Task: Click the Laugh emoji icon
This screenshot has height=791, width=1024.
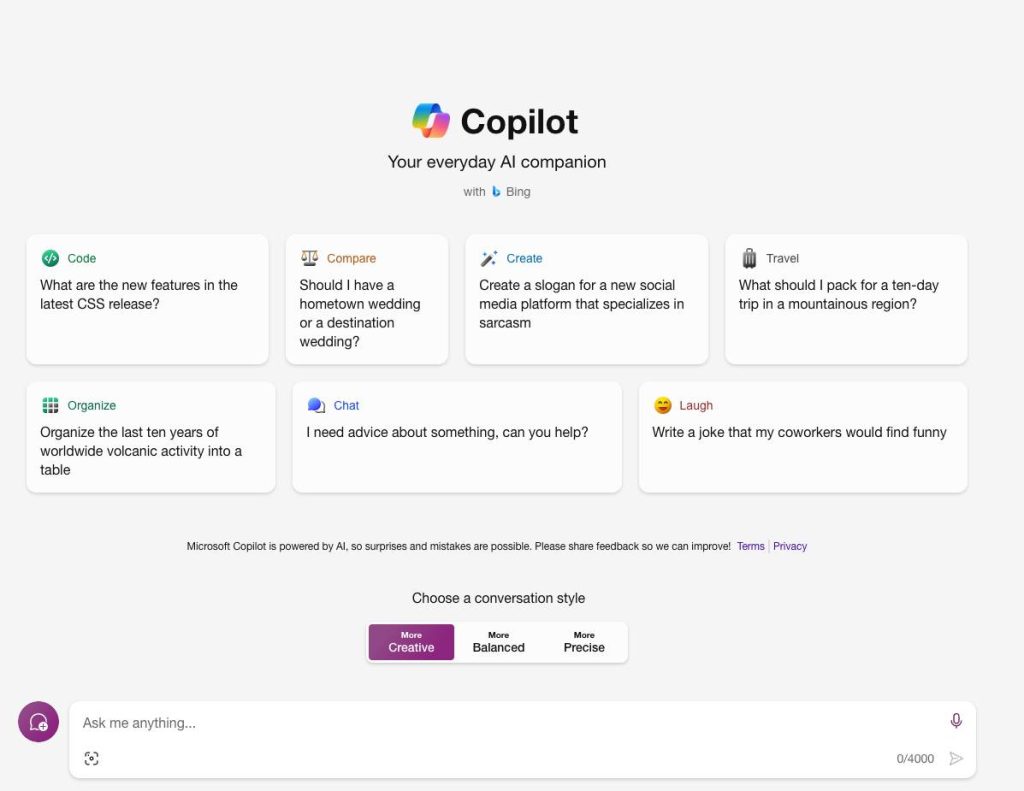Action: [x=662, y=405]
